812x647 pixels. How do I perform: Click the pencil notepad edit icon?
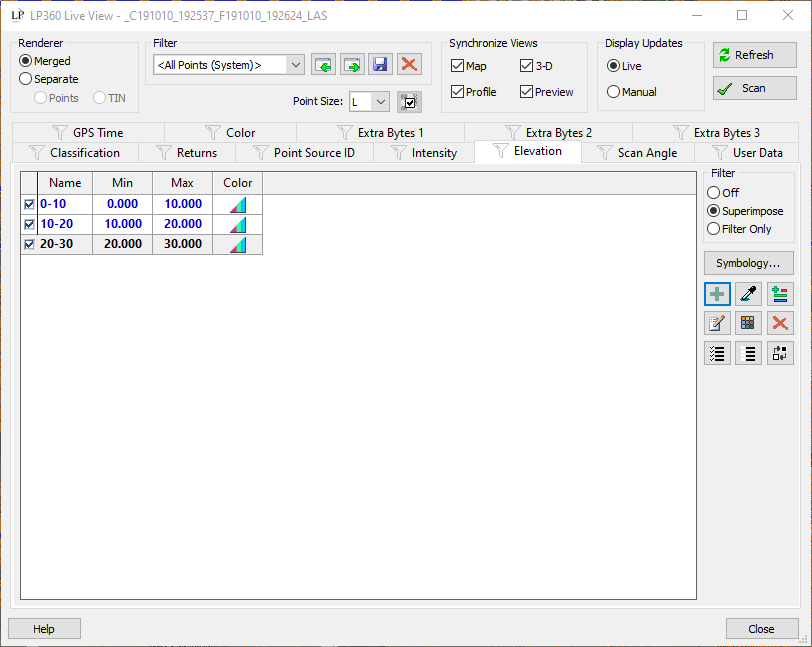[717, 323]
